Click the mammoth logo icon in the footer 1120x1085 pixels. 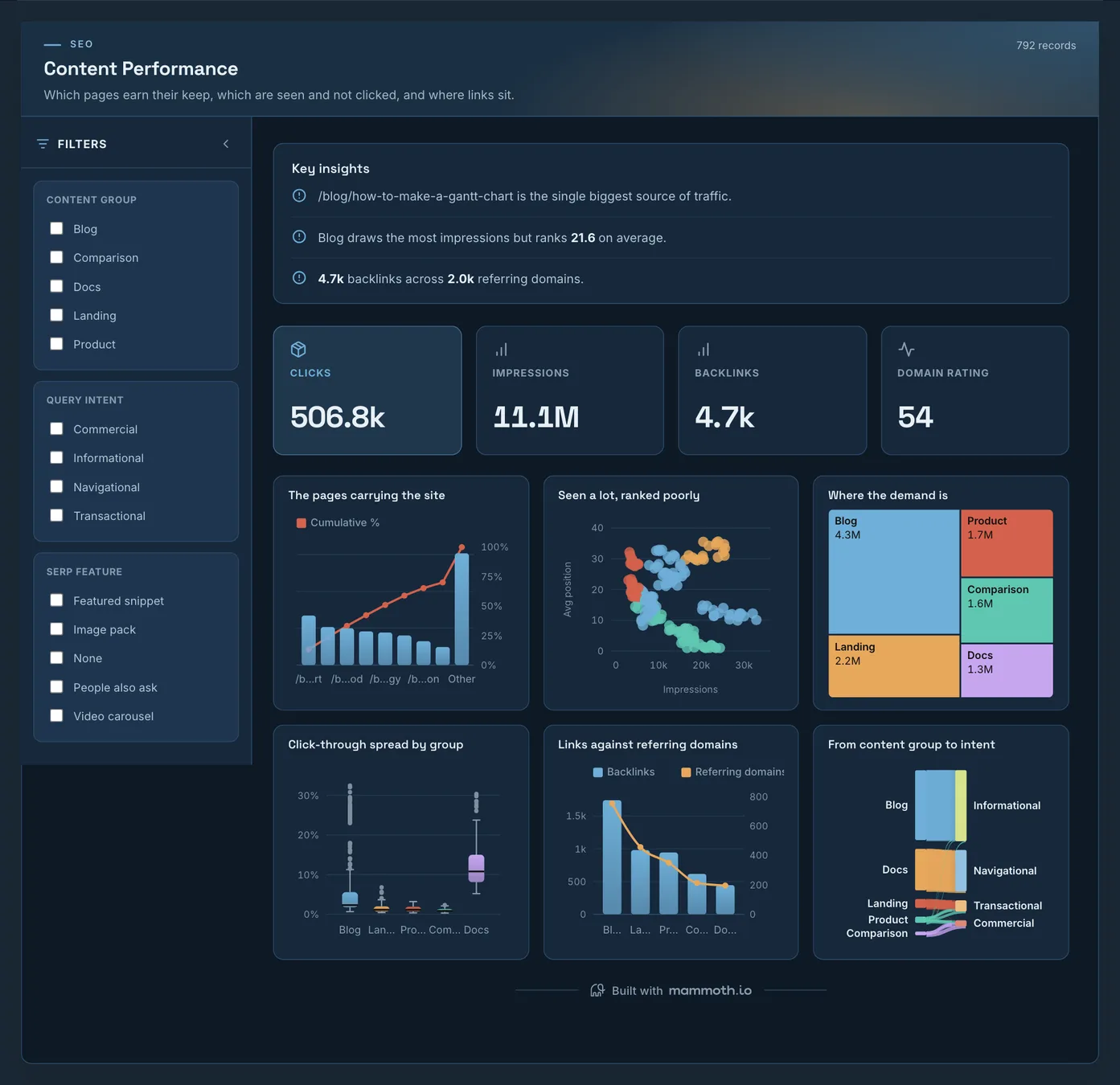click(597, 990)
